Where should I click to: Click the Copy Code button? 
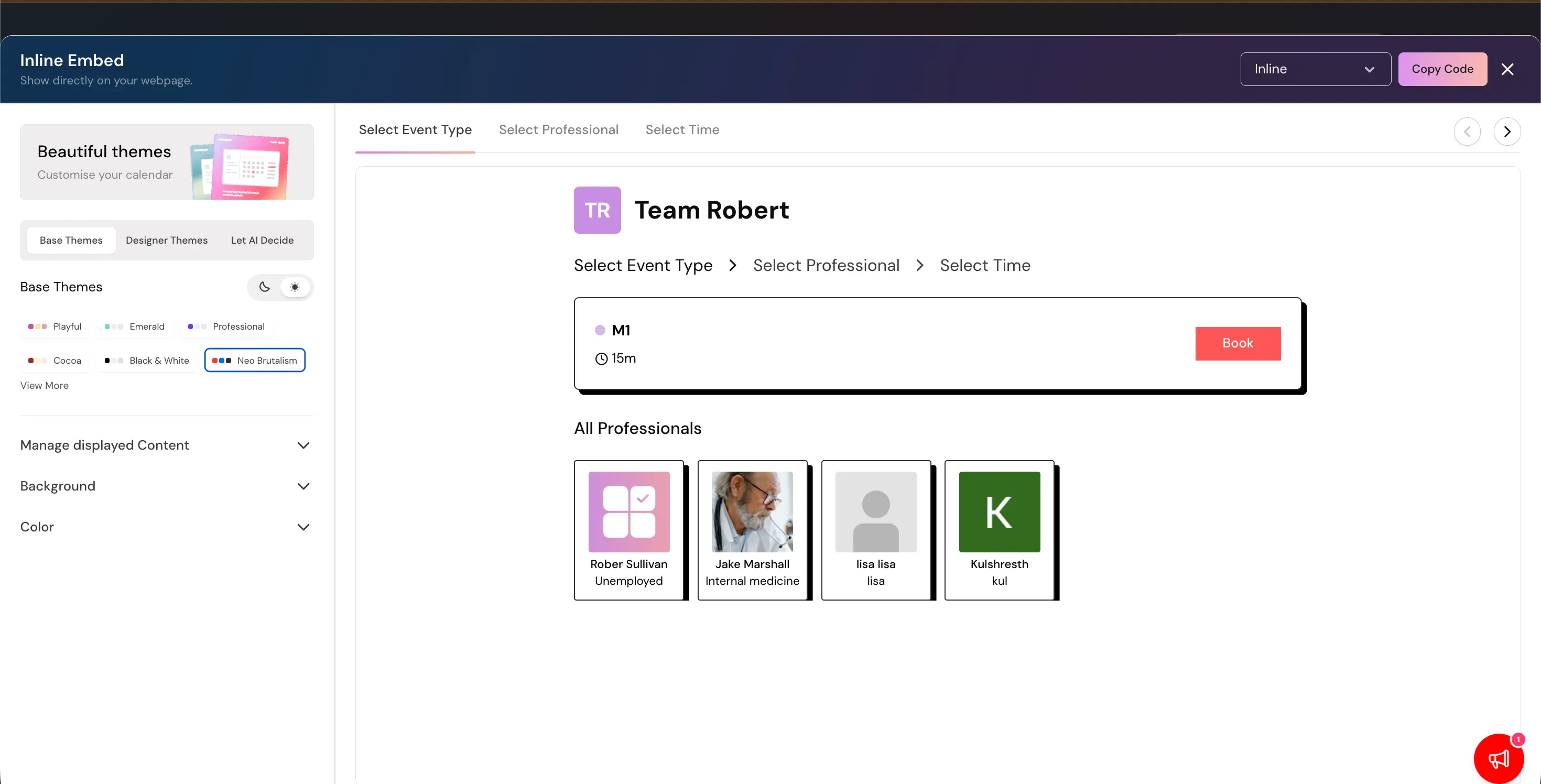click(1442, 69)
